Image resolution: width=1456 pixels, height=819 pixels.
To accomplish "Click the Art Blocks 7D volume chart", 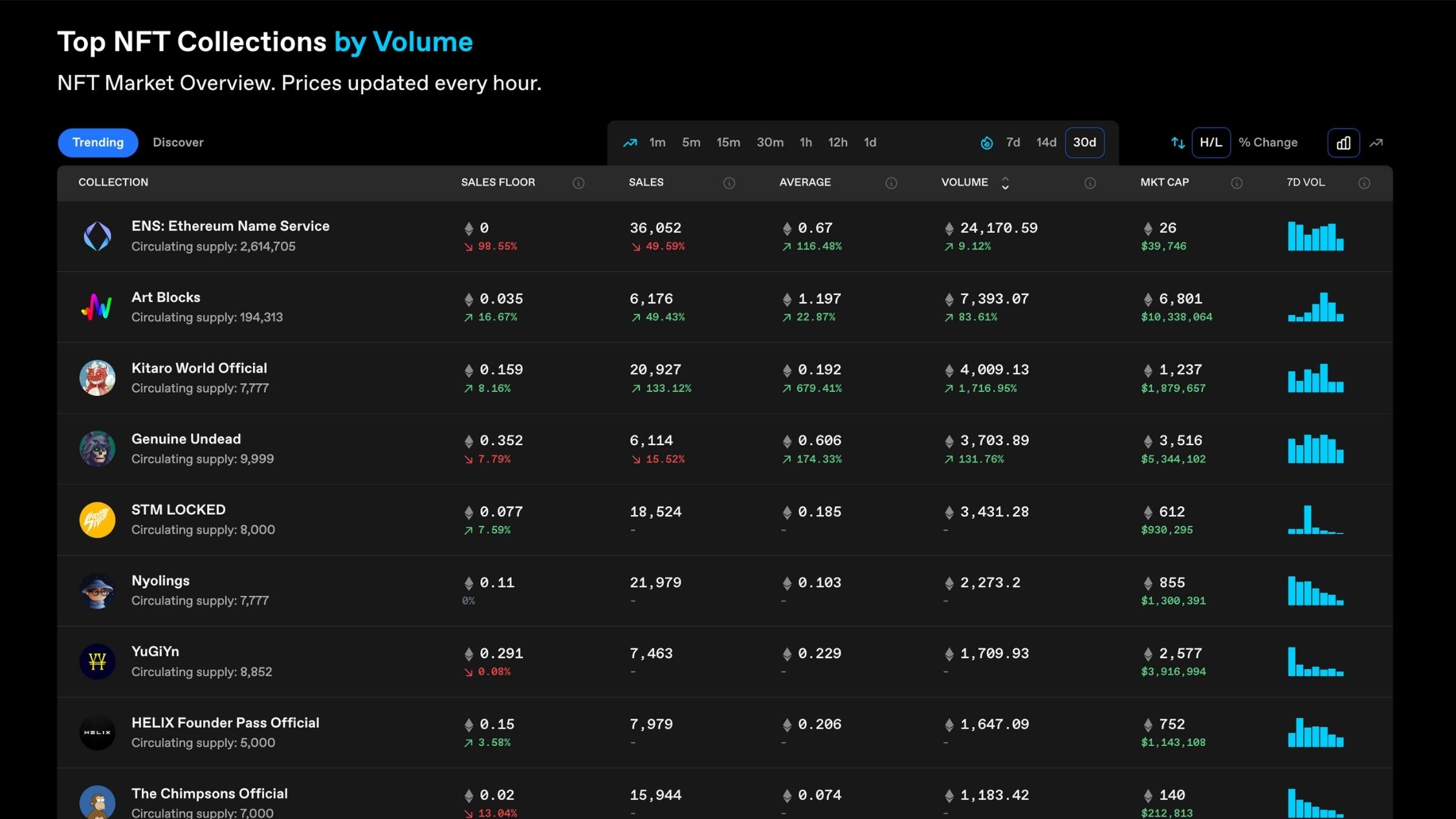I will 1316,307.
